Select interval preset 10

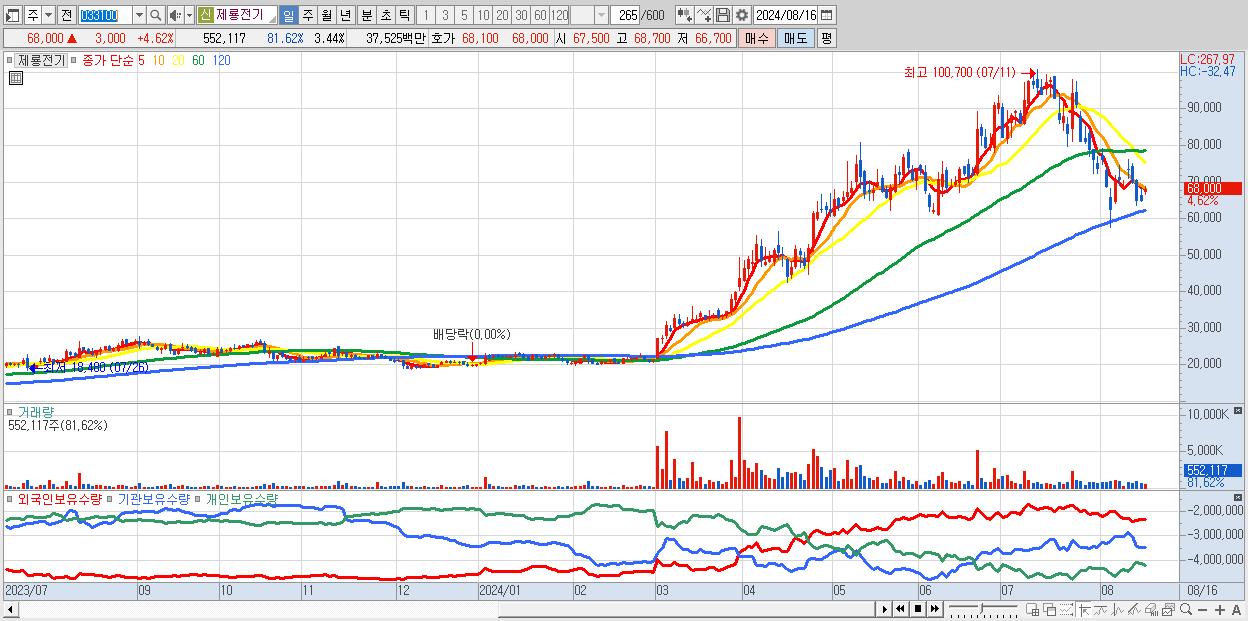point(483,15)
